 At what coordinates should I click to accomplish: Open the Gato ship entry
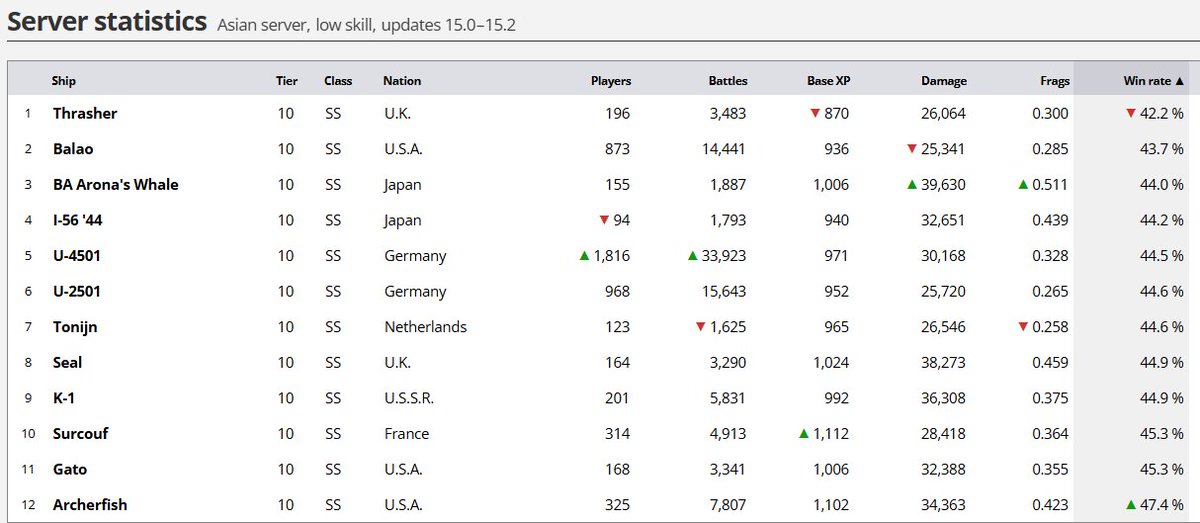(x=71, y=469)
